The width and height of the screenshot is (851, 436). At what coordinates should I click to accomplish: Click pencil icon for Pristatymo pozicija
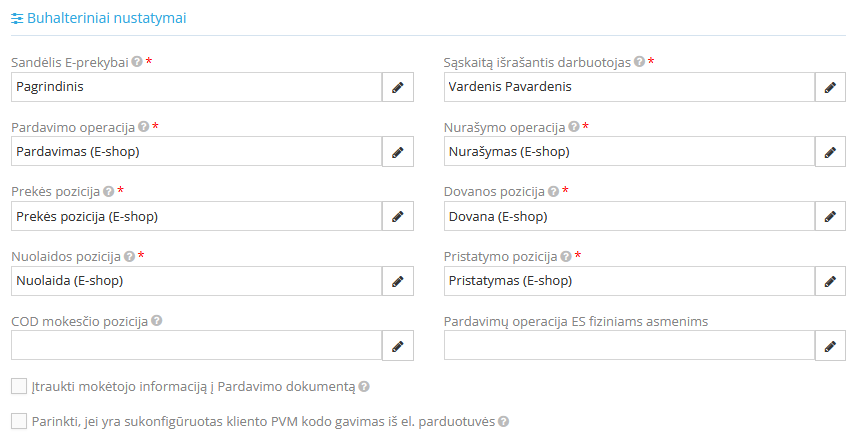point(830,281)
